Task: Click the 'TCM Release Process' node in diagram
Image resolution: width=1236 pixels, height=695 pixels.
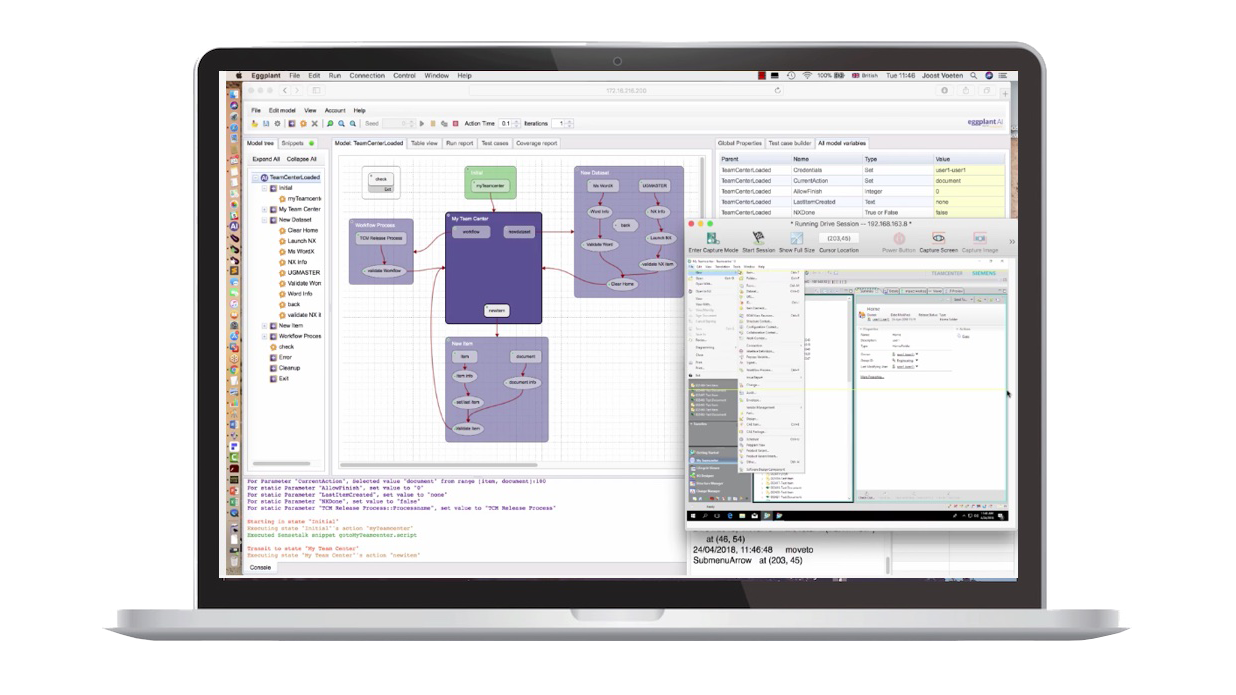Action: [x=380, y=238]
